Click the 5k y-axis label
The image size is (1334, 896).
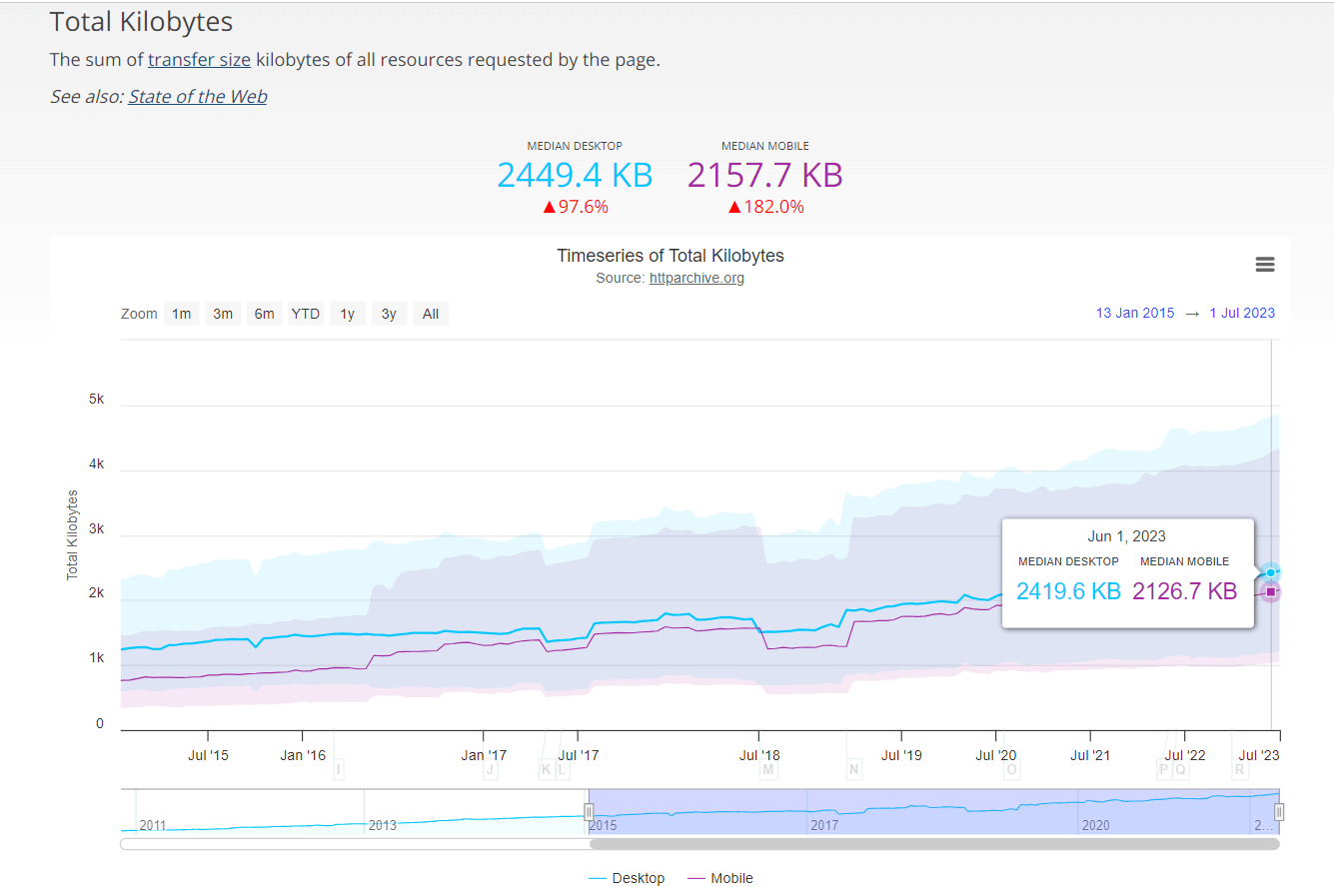tap(96, 399)
